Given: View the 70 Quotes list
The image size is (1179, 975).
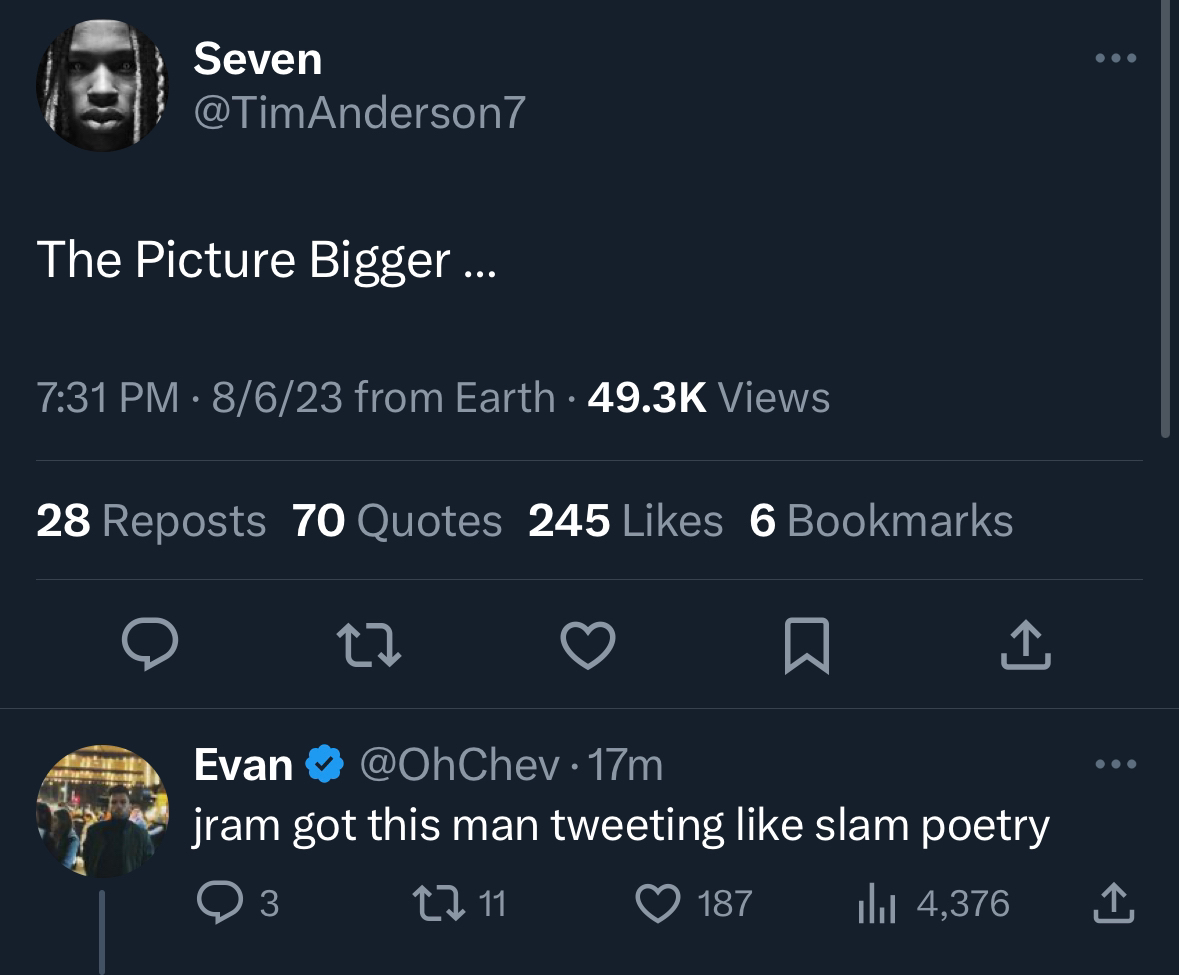Looking at the screenshot, I should tap(397, 521).
